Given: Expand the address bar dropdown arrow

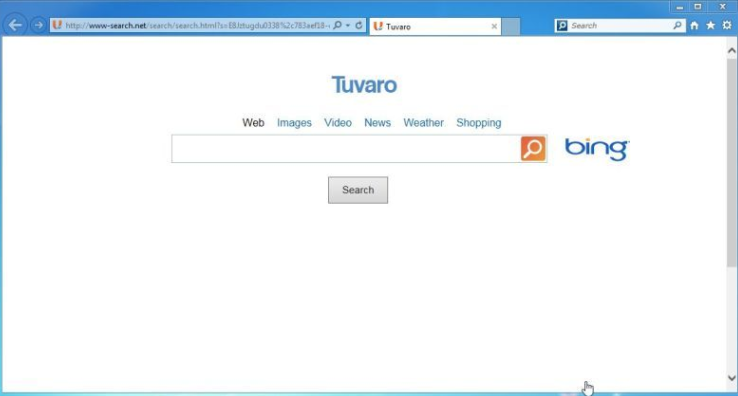Looking at the screenshot, I should (348, 25).
